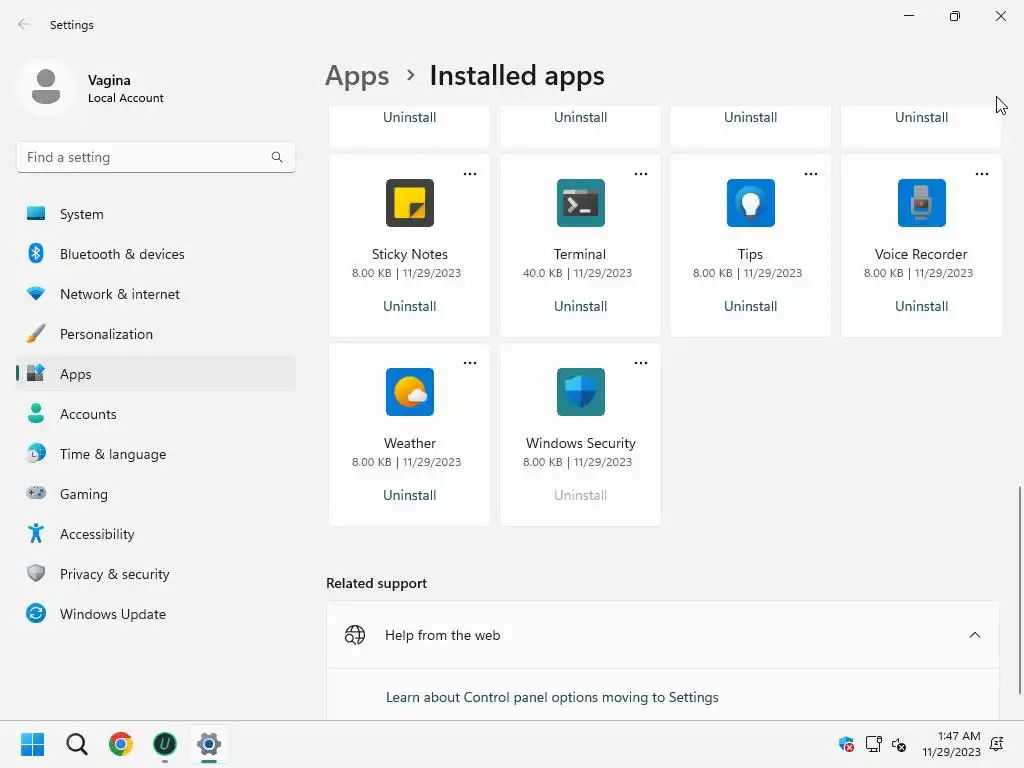This screenshot has height=768, width=1024.
Task: Uninstall the Tips app
Action: [750, 306]
